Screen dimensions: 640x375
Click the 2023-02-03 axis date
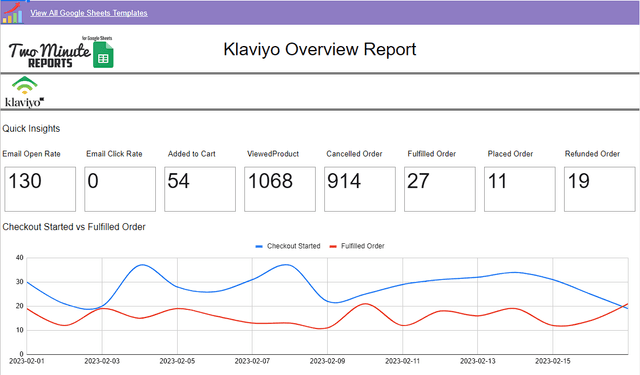coord(102,361)
